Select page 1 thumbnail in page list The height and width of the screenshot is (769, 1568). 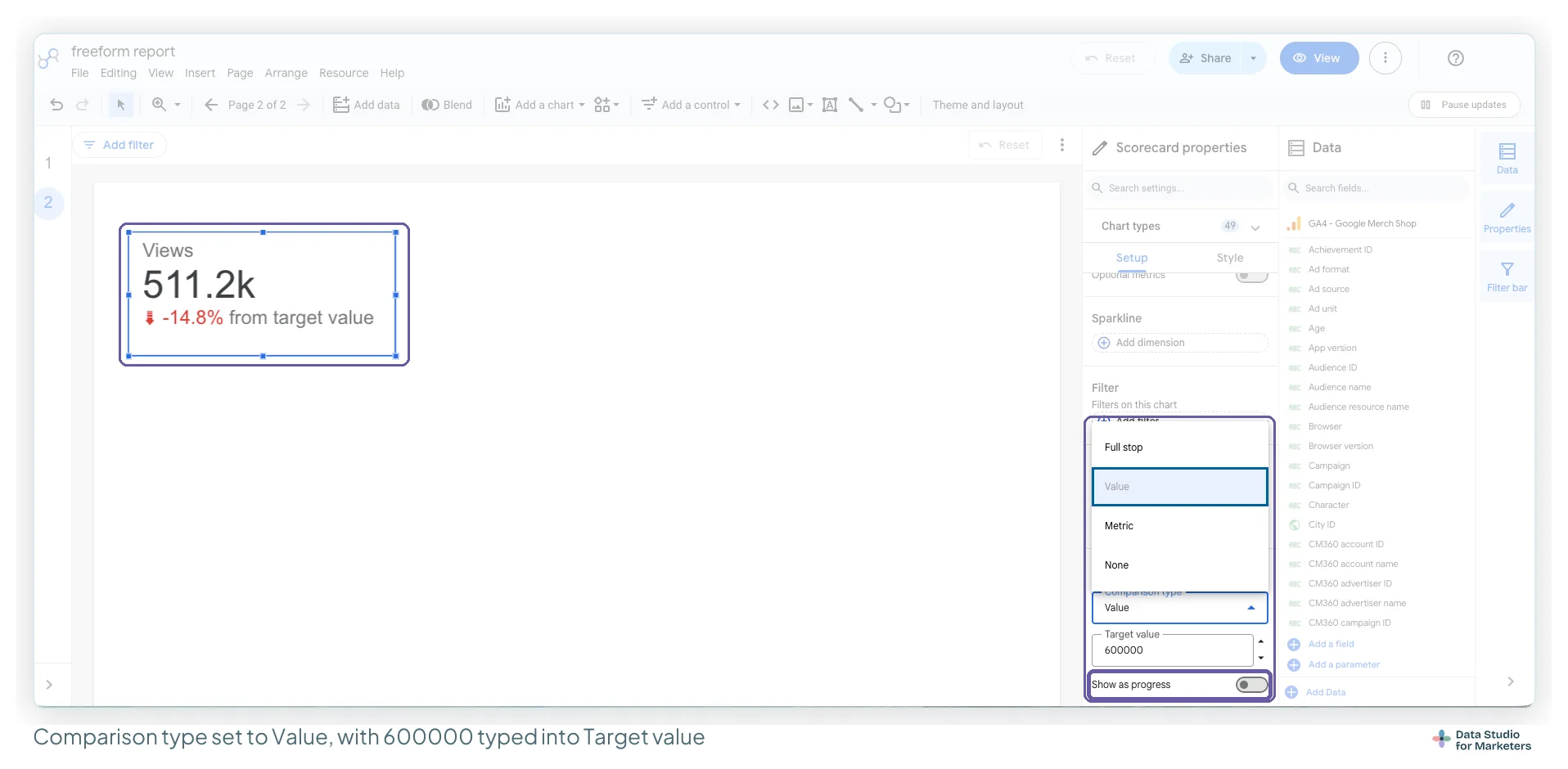pos(48,163)
